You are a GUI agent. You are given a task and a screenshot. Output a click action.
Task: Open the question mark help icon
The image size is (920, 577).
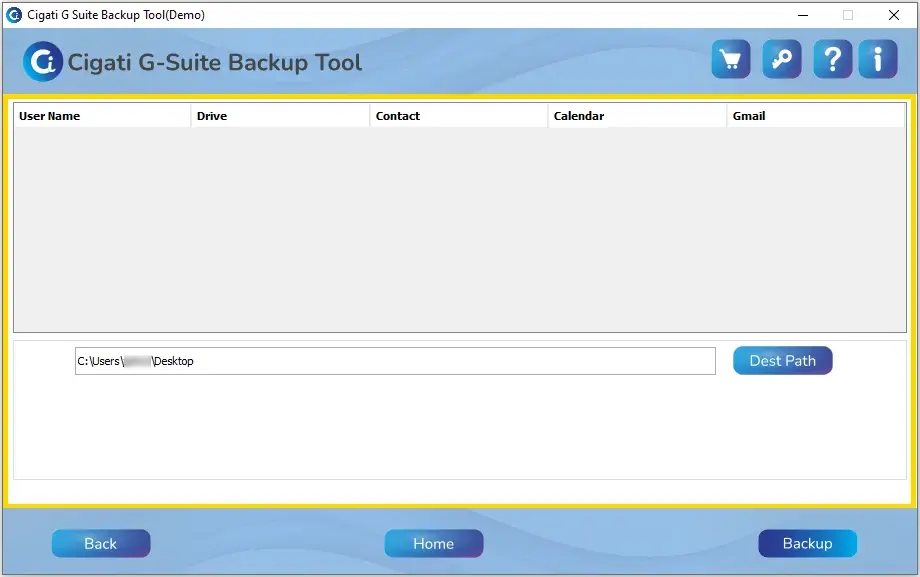833,59
